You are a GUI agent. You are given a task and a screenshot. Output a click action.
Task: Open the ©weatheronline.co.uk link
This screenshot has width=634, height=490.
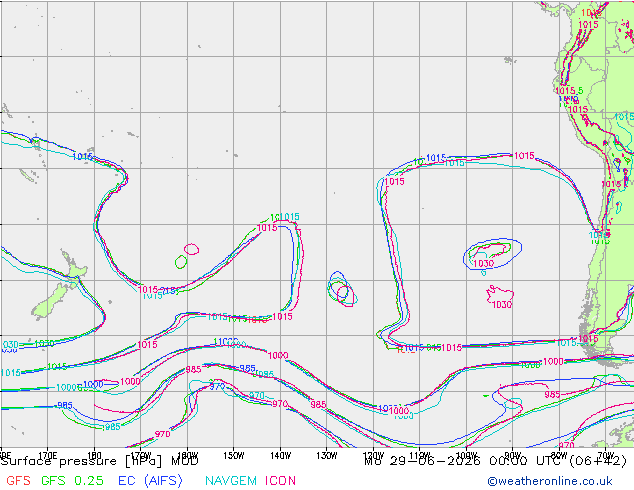550,481
